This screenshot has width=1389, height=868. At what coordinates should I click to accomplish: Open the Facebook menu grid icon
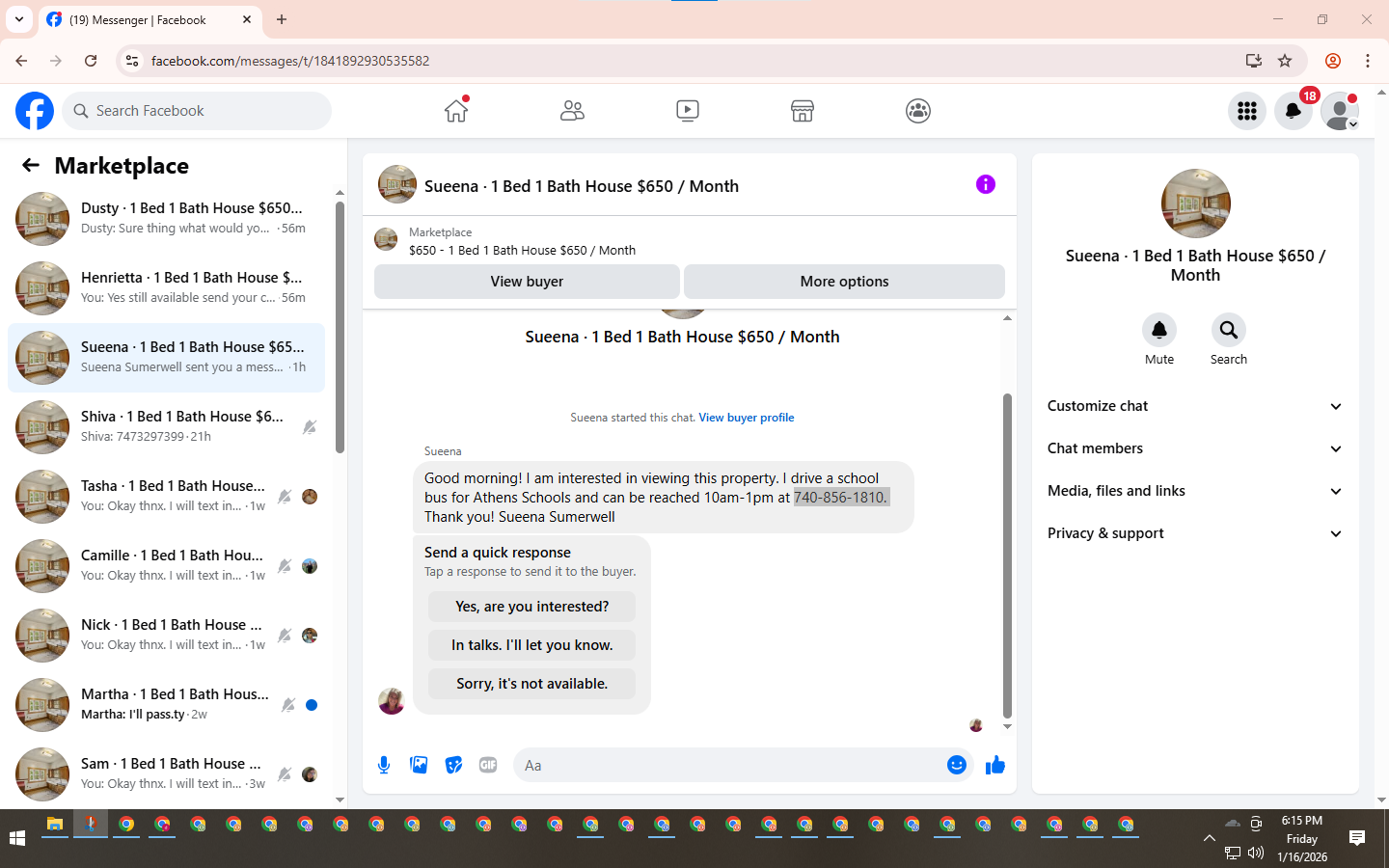pos(1247,111)
